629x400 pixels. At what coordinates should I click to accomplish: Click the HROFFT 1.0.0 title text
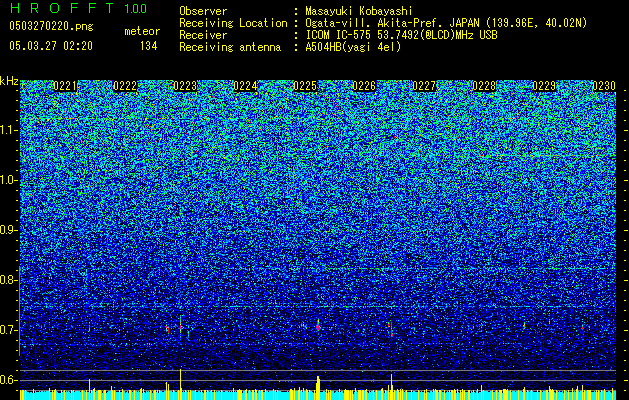coord(78,8)
